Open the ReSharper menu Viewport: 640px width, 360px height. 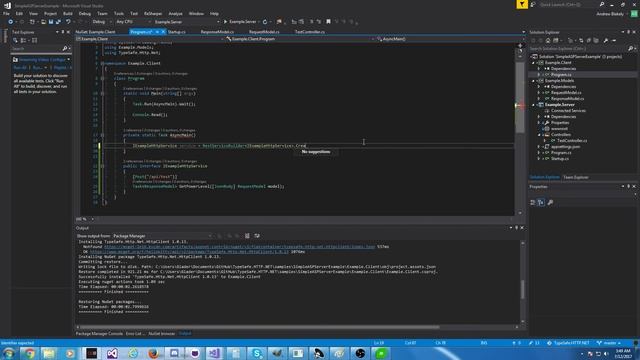point(153,13)
